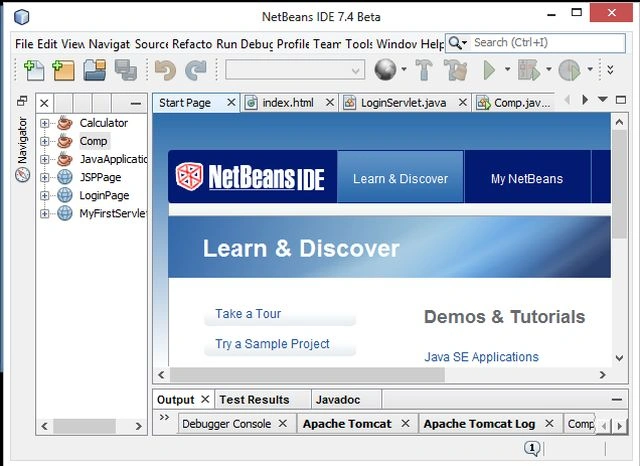Open the Profile Project dropdown arrow
The width and height of the screenshot is (640, 466).
click(590, 69)
